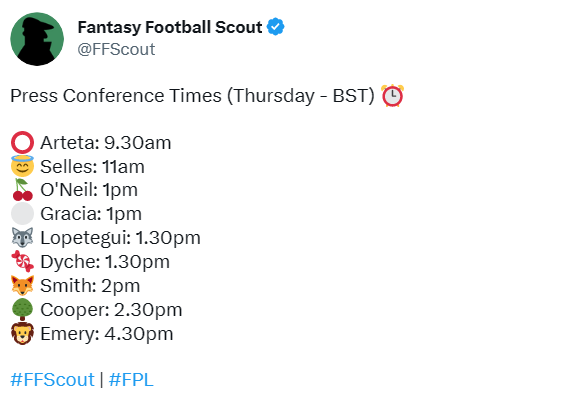
Task: Open the #FPL hashtag
Action: (131, 379)
